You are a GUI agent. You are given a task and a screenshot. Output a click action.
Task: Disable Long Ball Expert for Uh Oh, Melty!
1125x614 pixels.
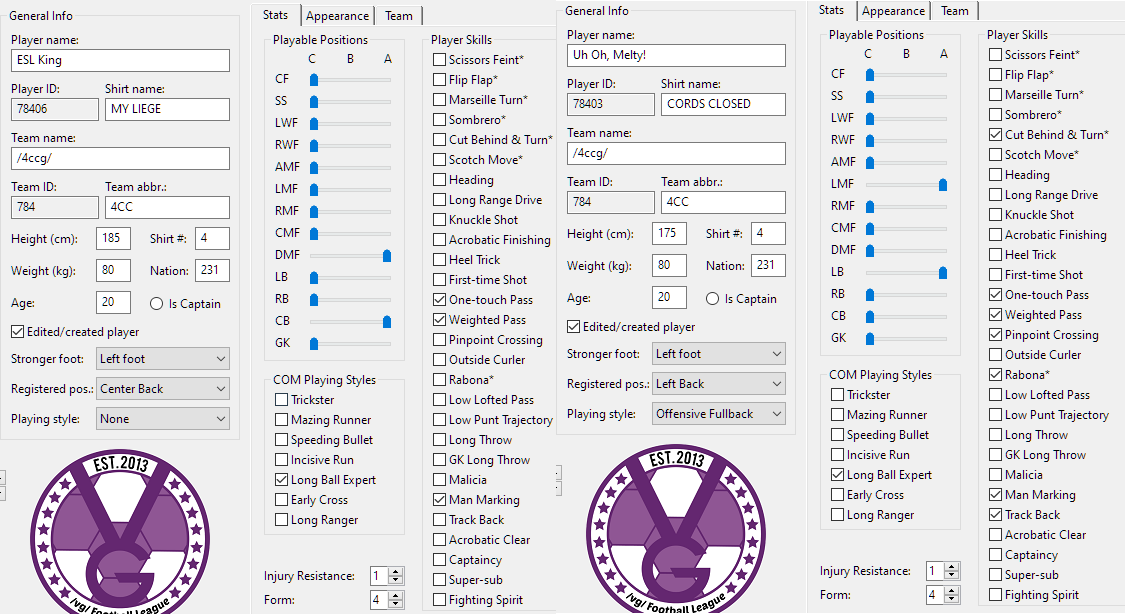[838, 475]
